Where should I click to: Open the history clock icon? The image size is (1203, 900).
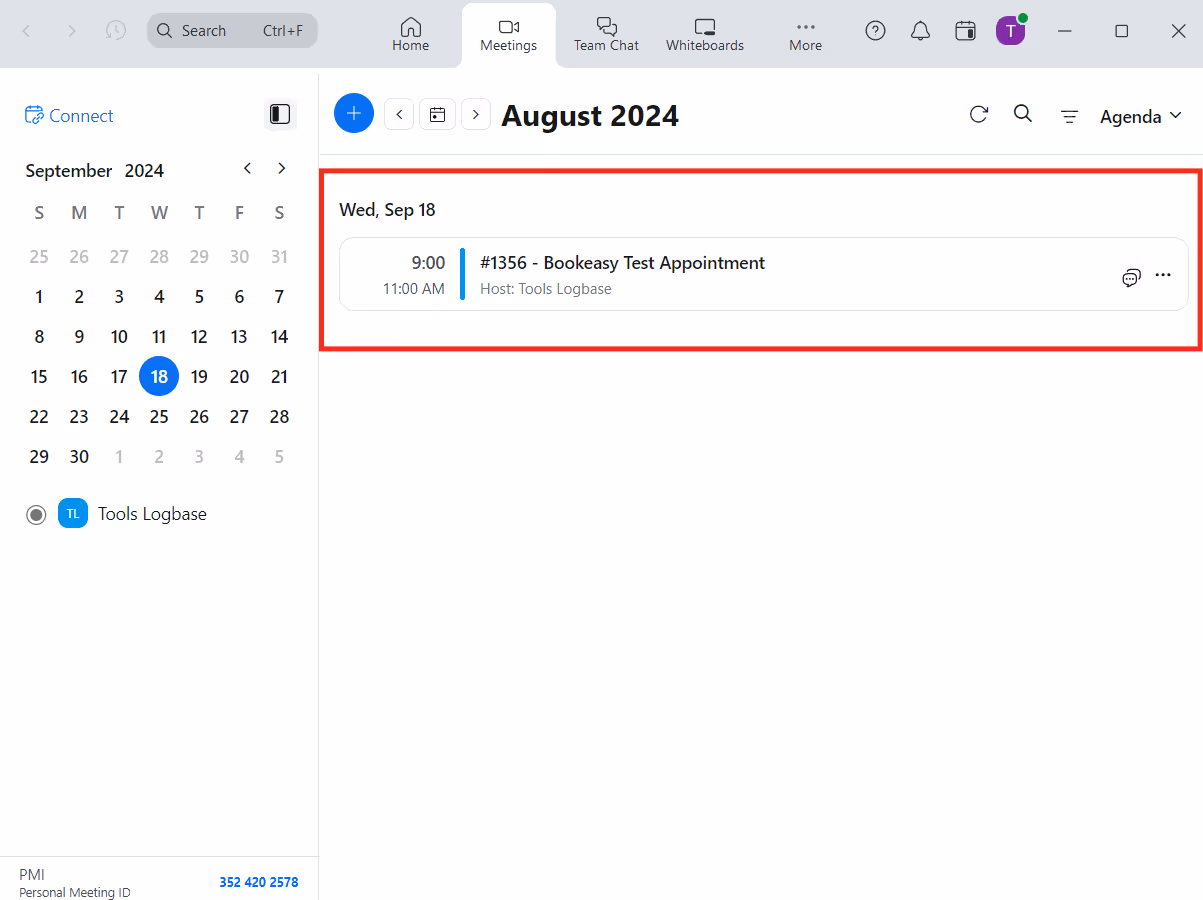pos(116,31)
